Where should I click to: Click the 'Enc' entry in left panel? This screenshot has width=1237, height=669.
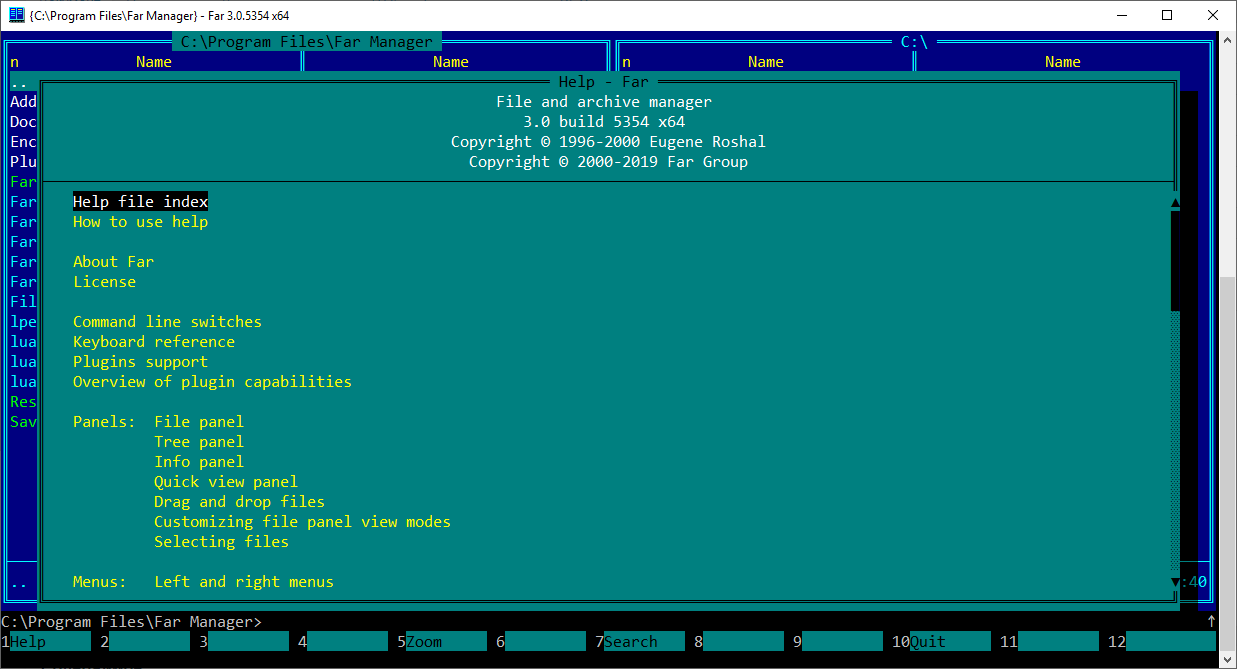coord(23,142)
